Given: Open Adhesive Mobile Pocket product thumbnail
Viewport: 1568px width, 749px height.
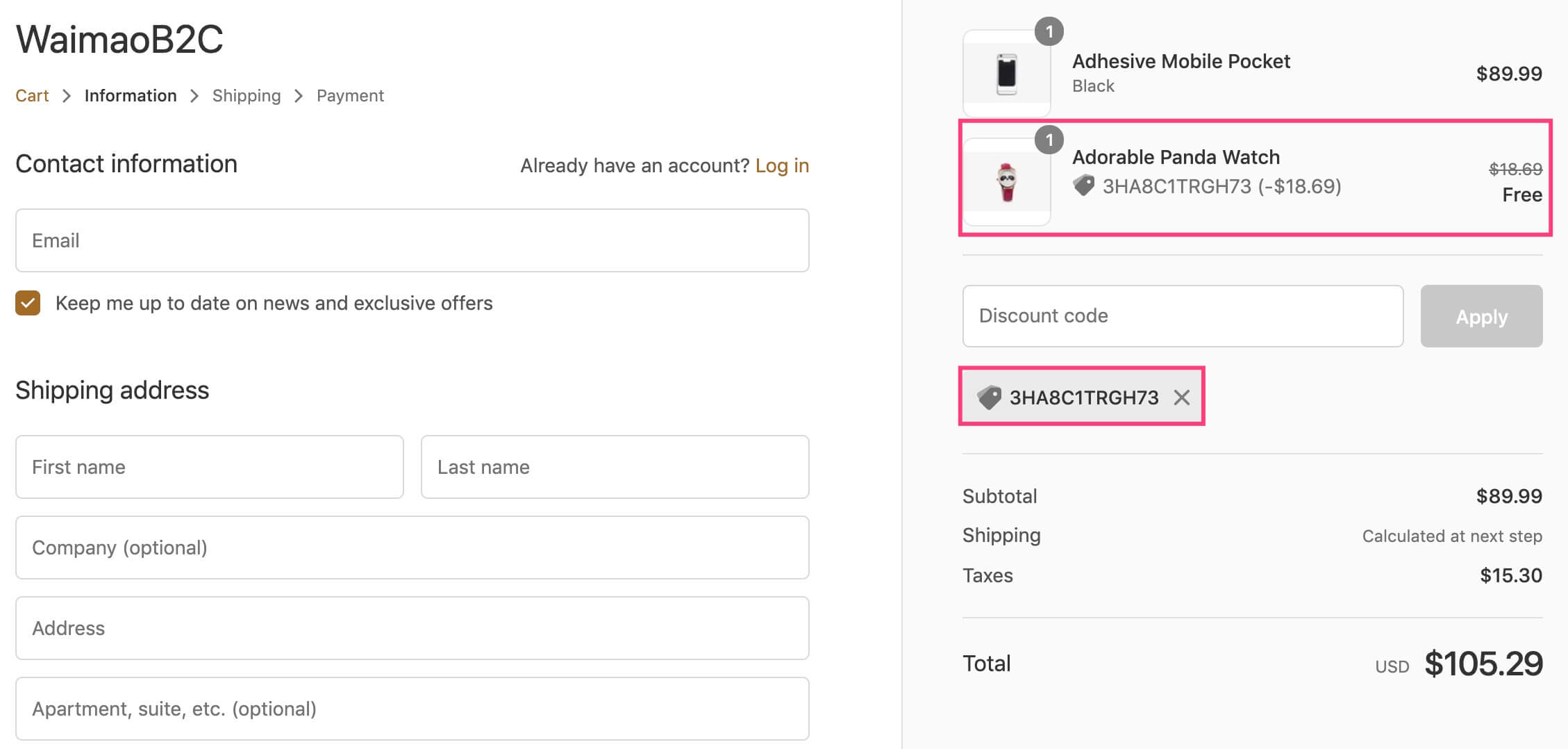Looking at the screenshot, I should [x=1006, y=73].
